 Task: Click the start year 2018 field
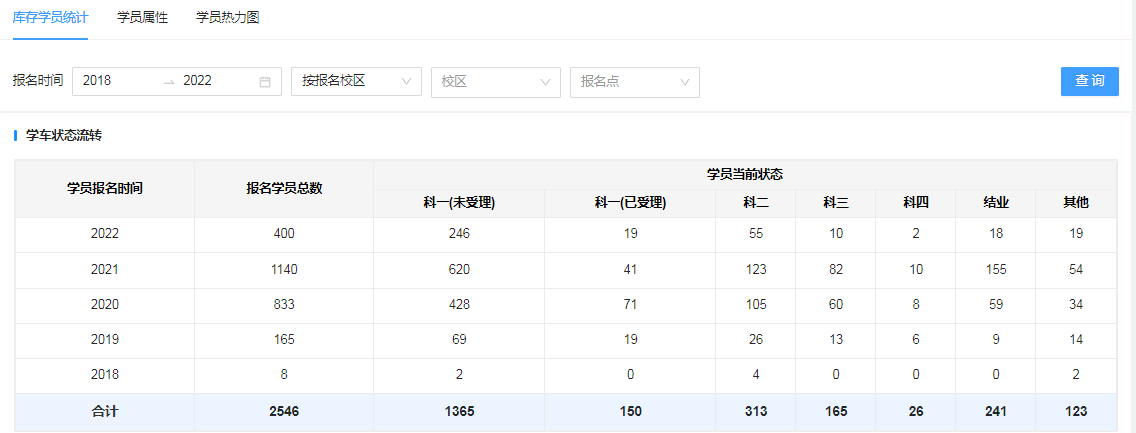[116, 81]
